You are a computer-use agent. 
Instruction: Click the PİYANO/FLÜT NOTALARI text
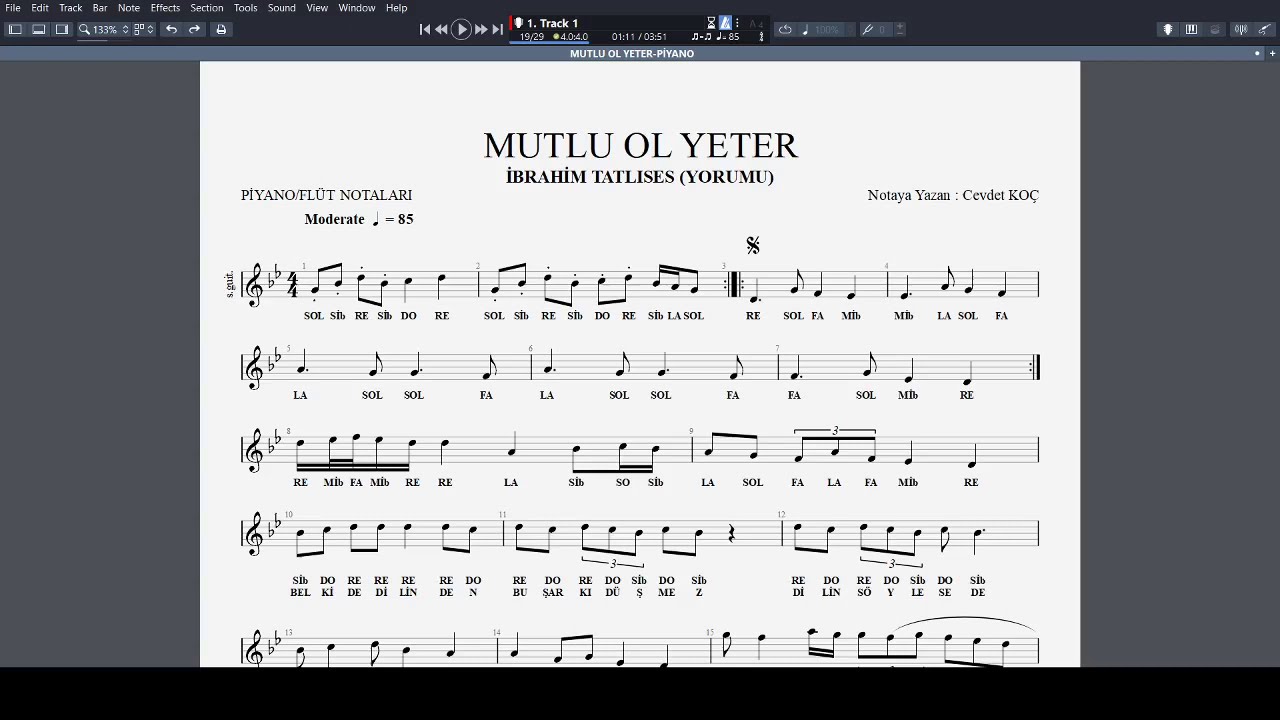point(326,195)
